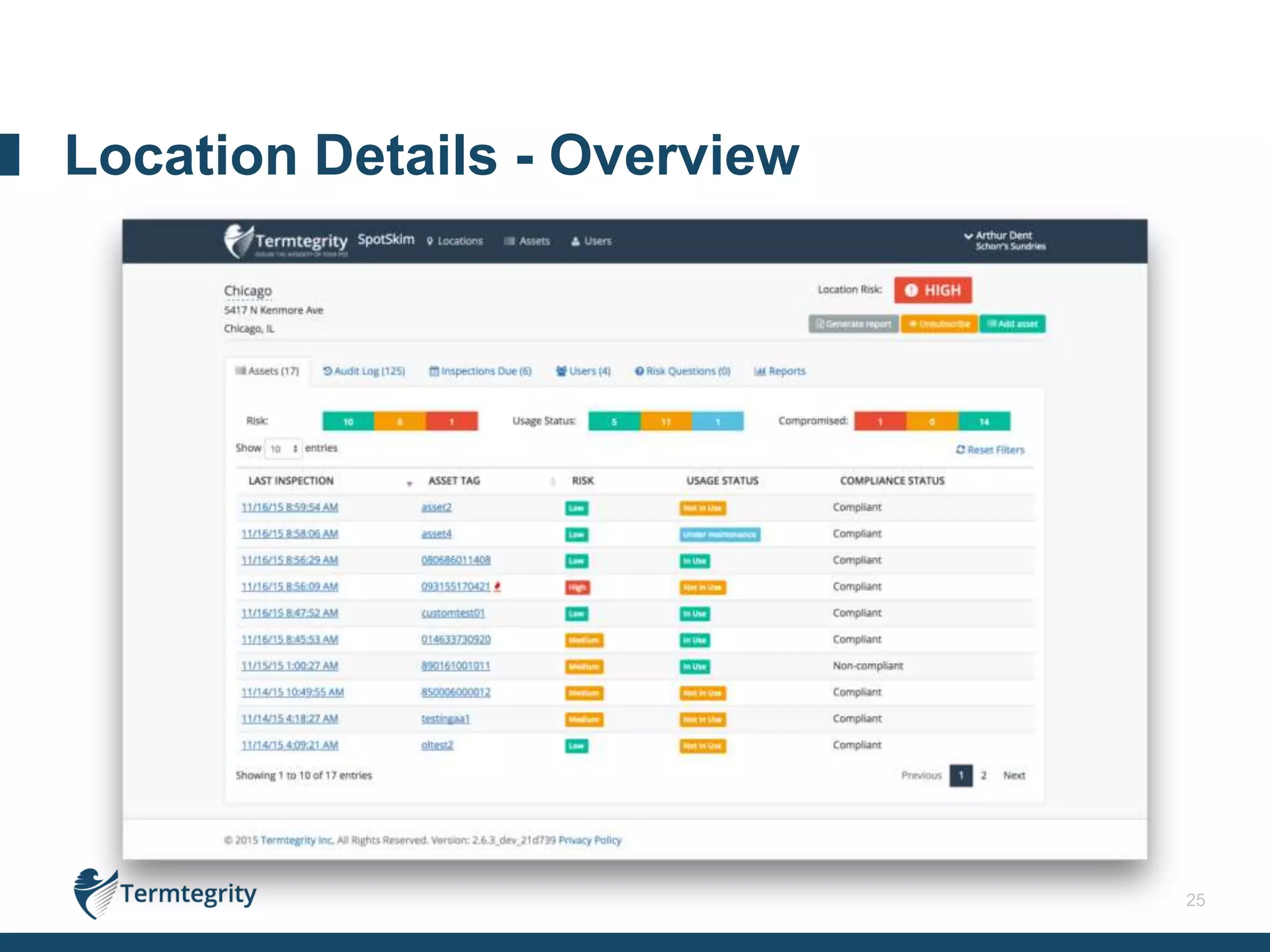Viewport: 1270px width, 952px height.
Task: Open the Inspections Due (6) tab
Action: [x=481, y=371]
